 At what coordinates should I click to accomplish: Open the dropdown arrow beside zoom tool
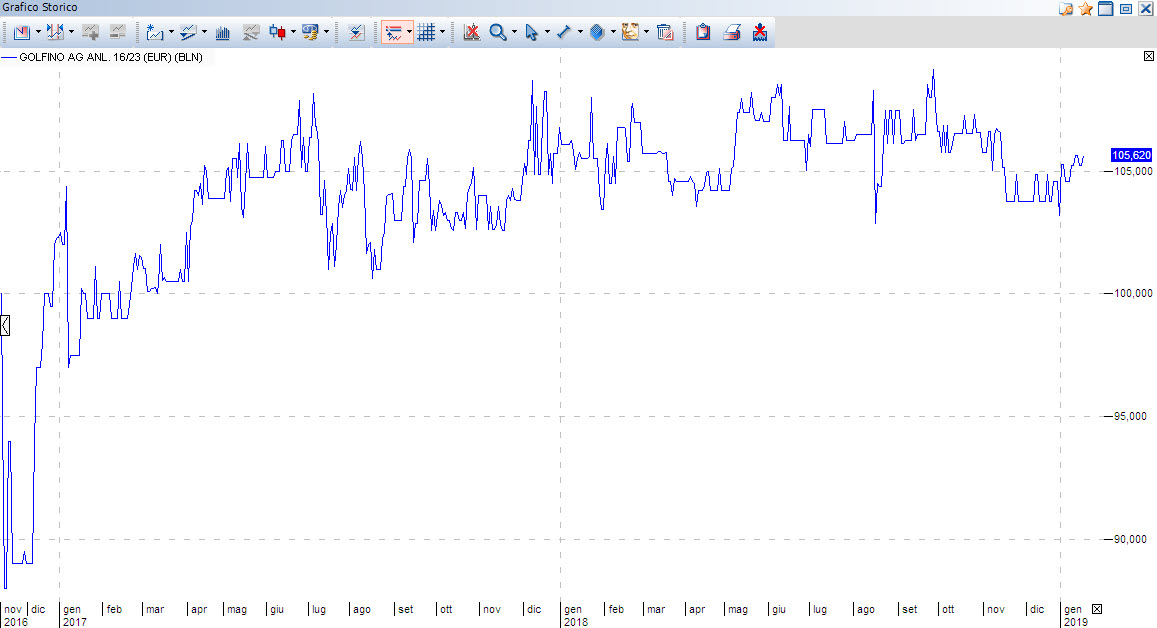click(514, 32)
